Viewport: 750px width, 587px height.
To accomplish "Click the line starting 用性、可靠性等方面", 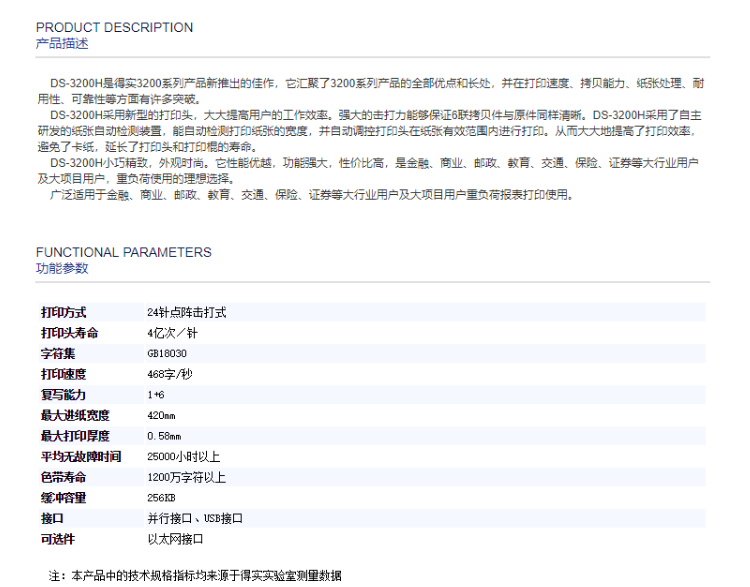I will (x=121, y=99).
